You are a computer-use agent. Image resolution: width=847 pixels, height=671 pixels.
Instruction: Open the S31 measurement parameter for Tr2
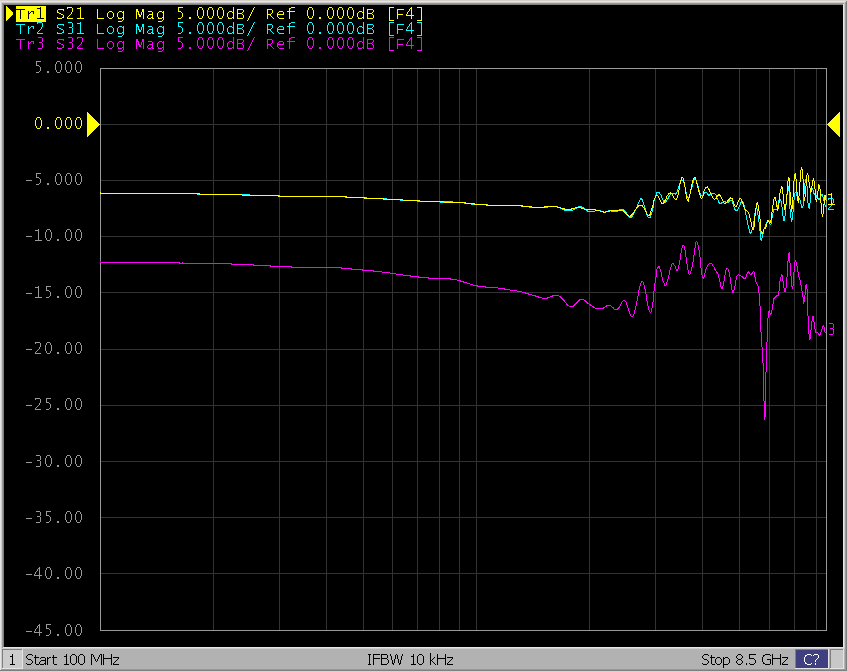point(70,29)
